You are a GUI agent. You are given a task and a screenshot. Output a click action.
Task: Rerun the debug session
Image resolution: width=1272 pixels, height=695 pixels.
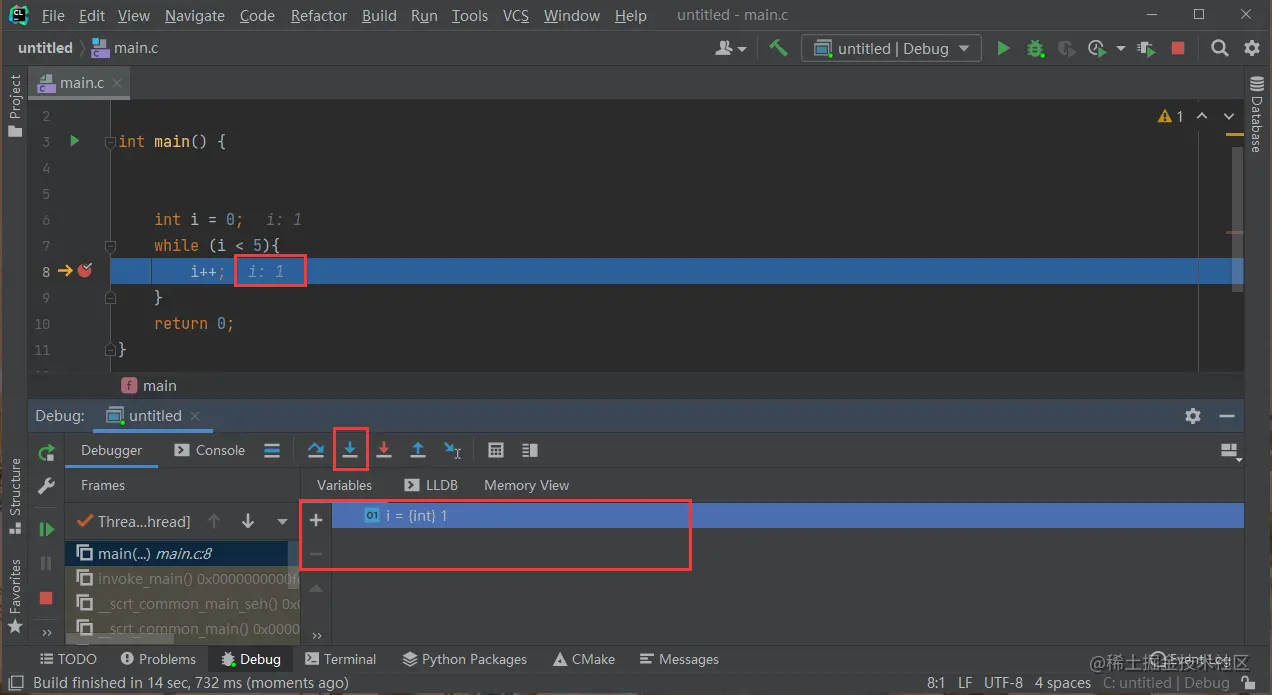coord(46,452)
